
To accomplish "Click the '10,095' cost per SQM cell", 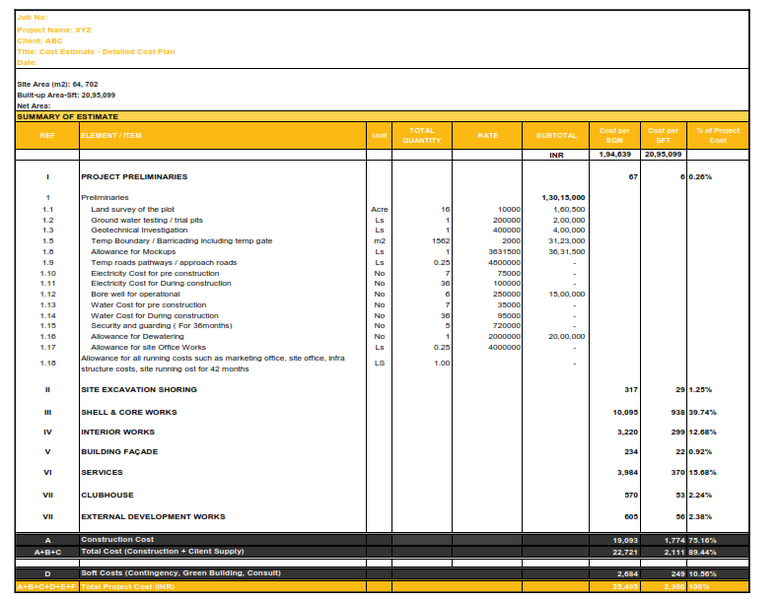I will point(625,412).
